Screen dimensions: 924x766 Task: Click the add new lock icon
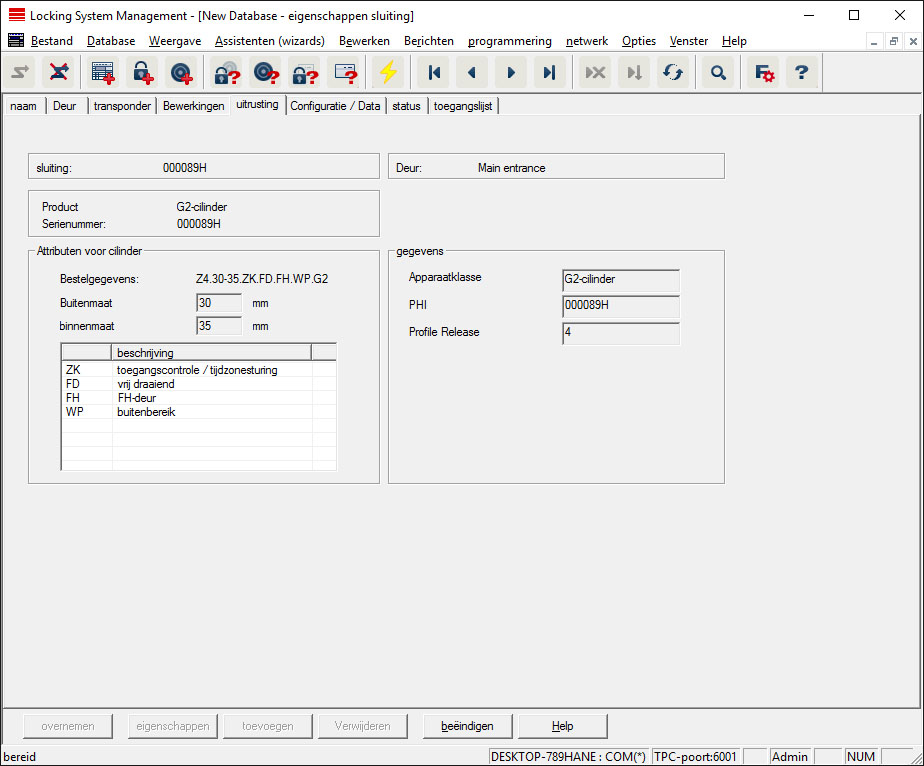click(141, 73)
